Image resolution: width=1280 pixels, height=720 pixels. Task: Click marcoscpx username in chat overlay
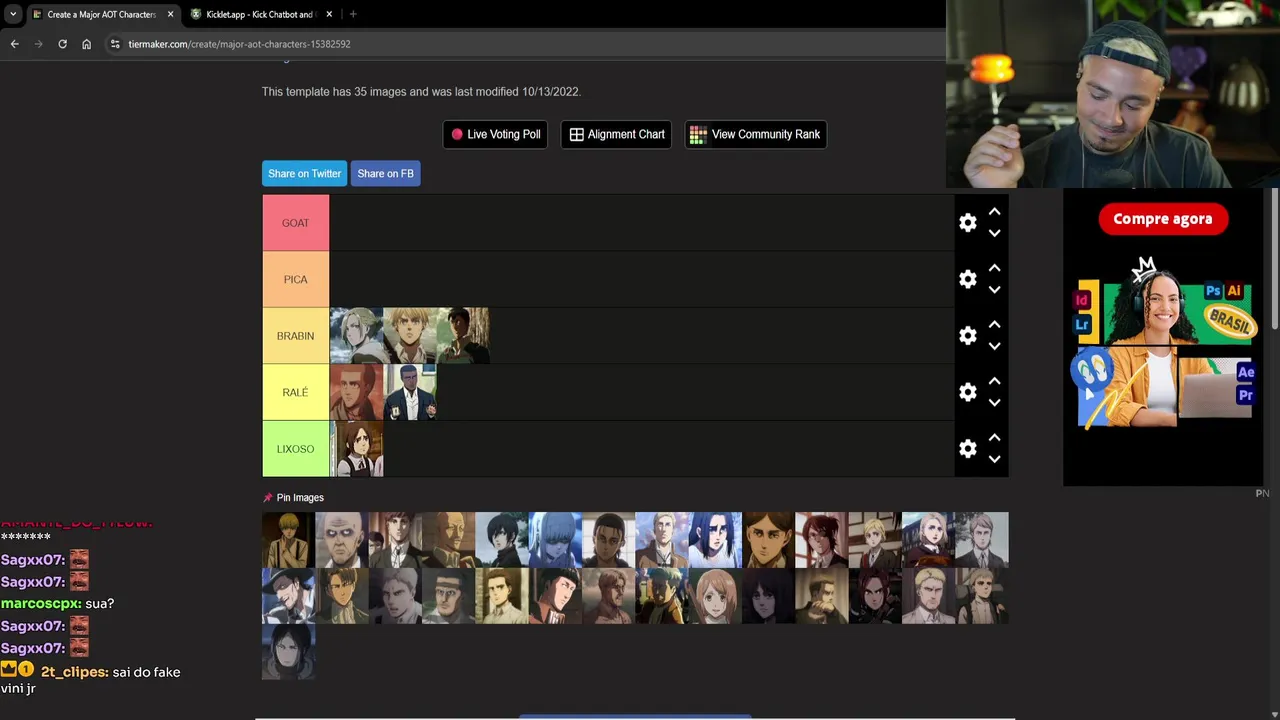coord(40,604)
